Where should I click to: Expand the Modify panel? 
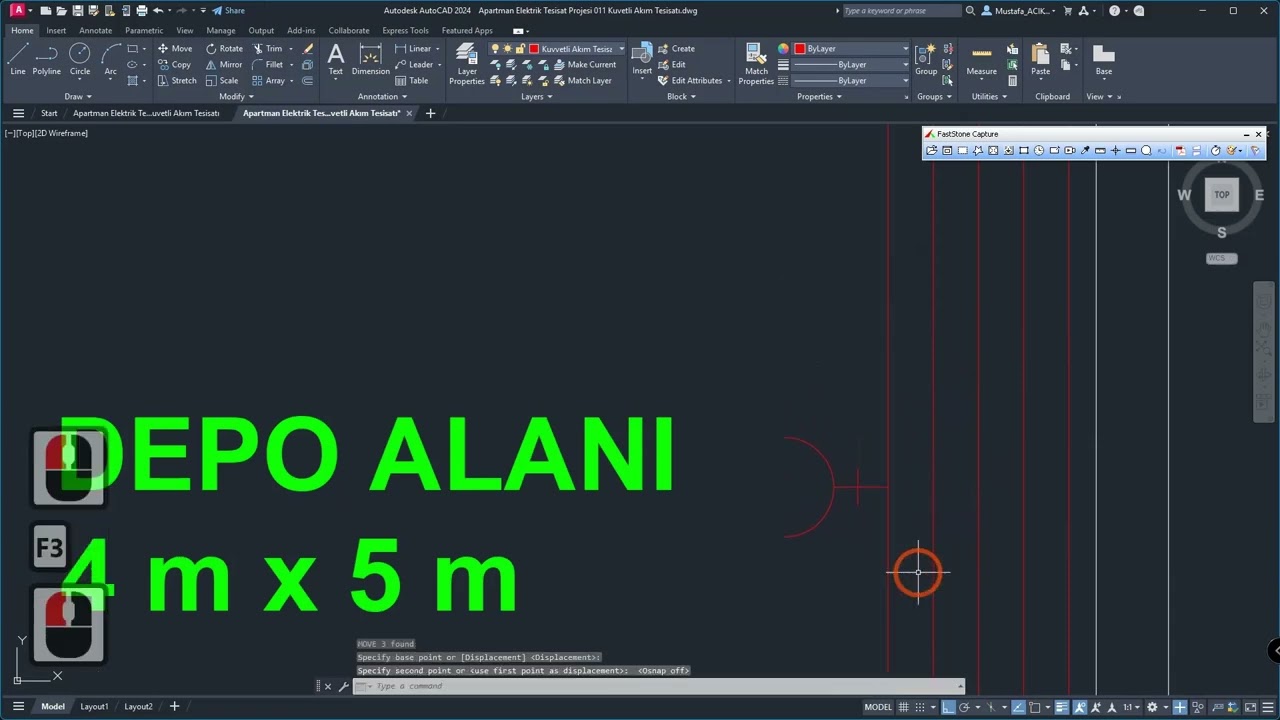236,97
